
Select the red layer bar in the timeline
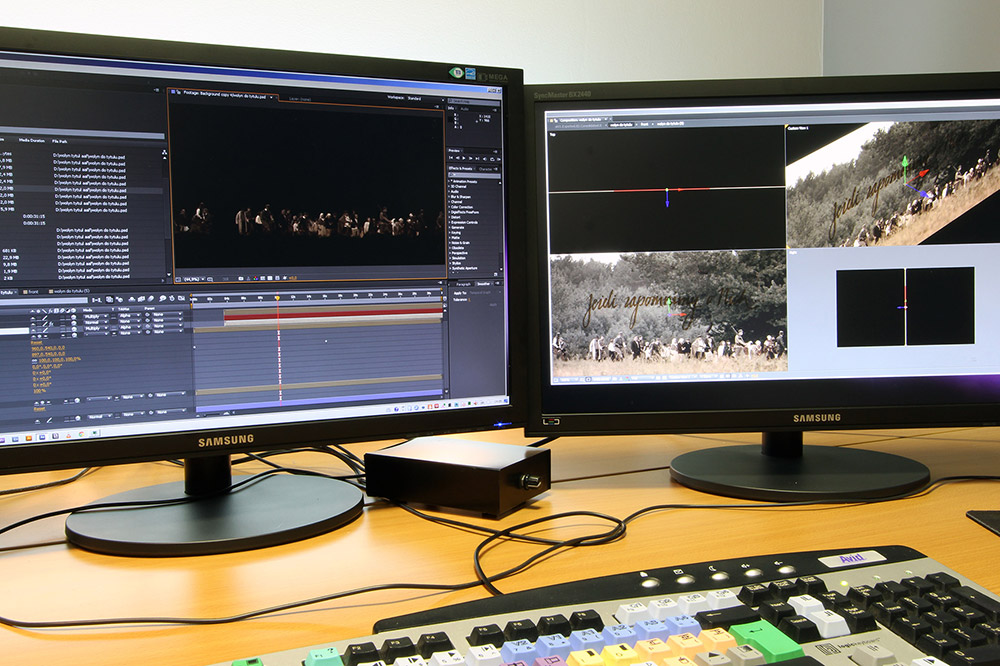click(x=334, y=316)
